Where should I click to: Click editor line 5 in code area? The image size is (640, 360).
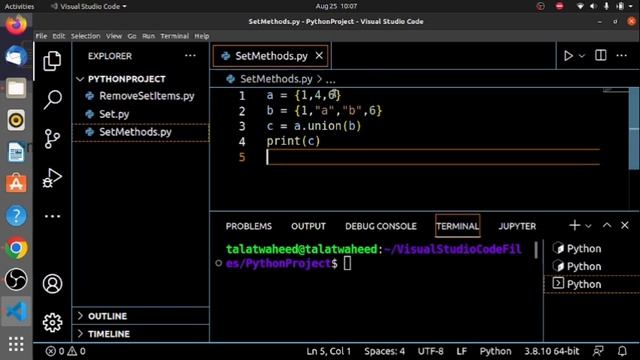pyautogui.click(x=433, y=157)
